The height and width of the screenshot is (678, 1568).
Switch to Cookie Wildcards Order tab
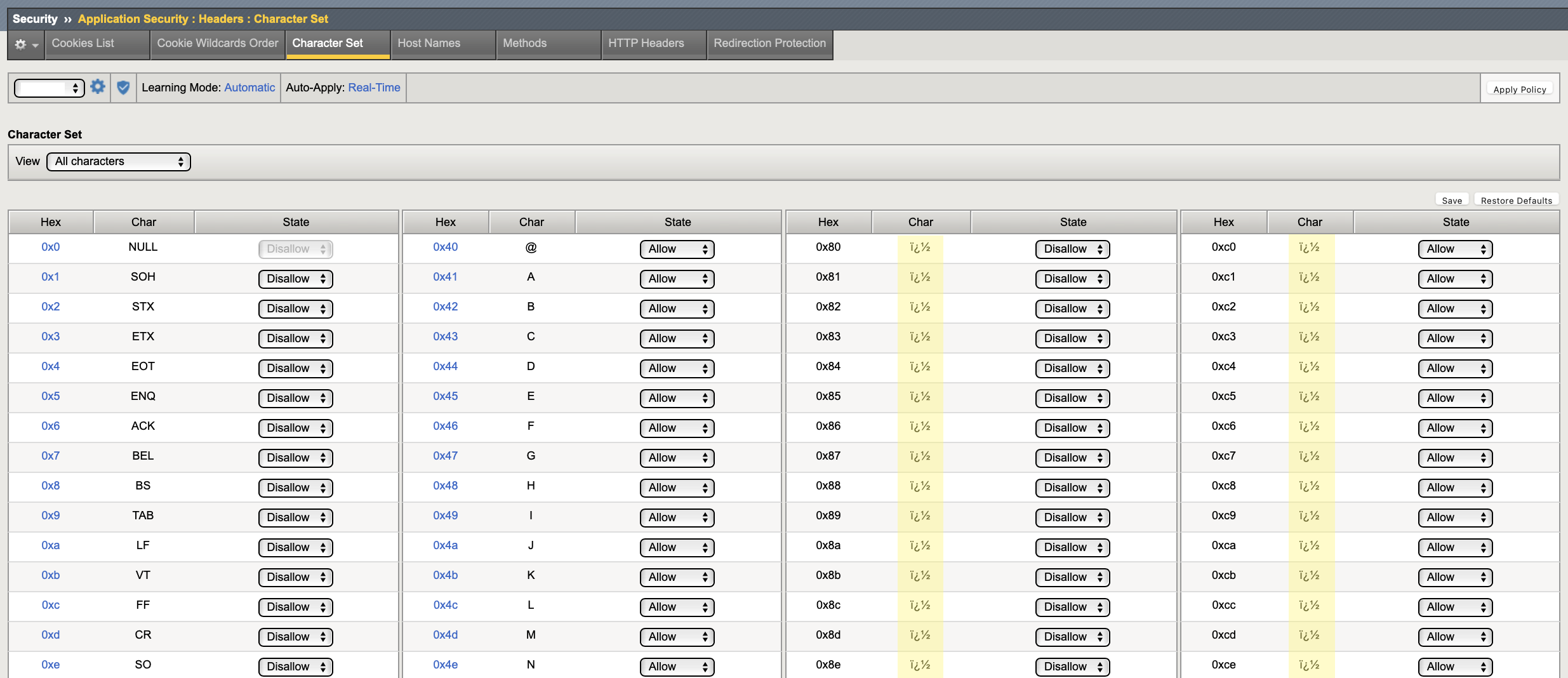(218, 44)
